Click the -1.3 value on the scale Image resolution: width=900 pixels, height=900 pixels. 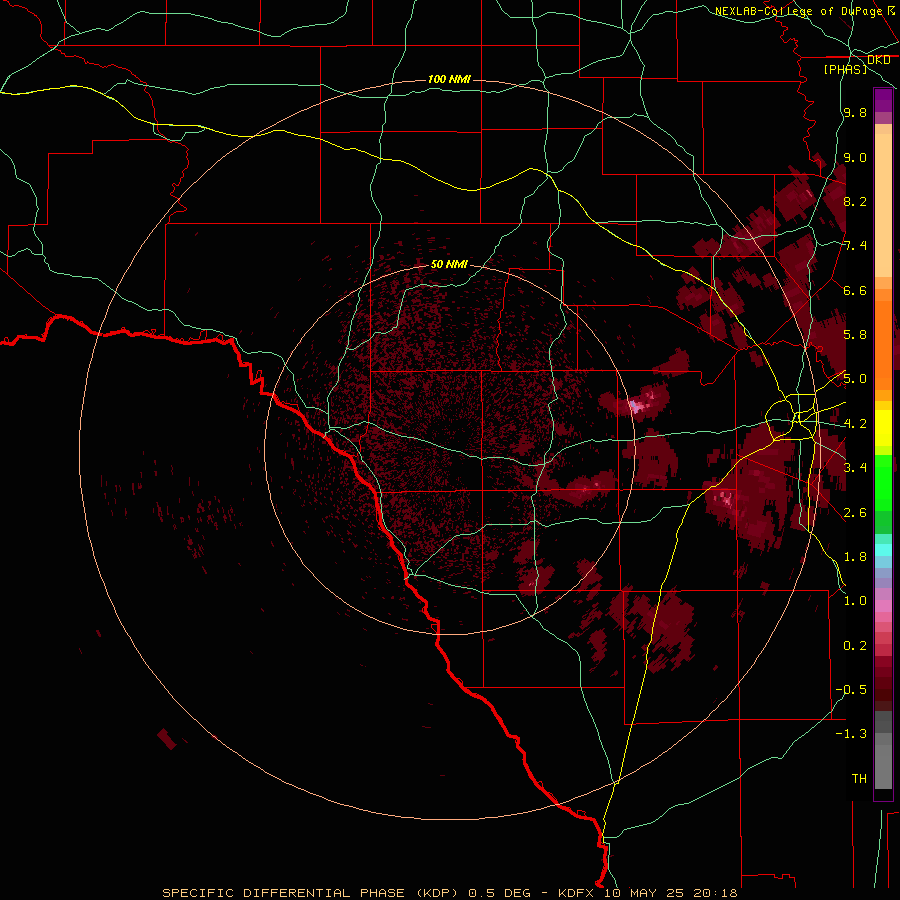click(851, 734)
